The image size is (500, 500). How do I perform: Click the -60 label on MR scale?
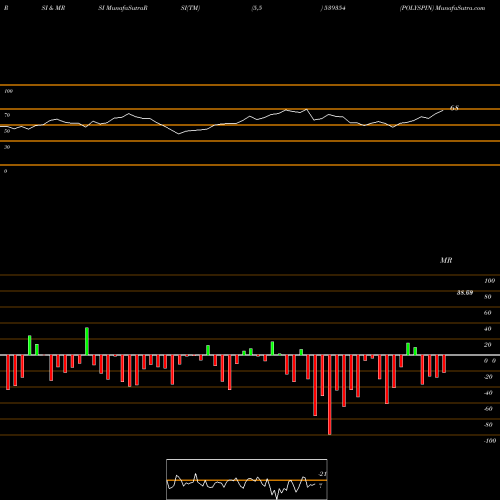pyautogui.click(x=488, y=409)
